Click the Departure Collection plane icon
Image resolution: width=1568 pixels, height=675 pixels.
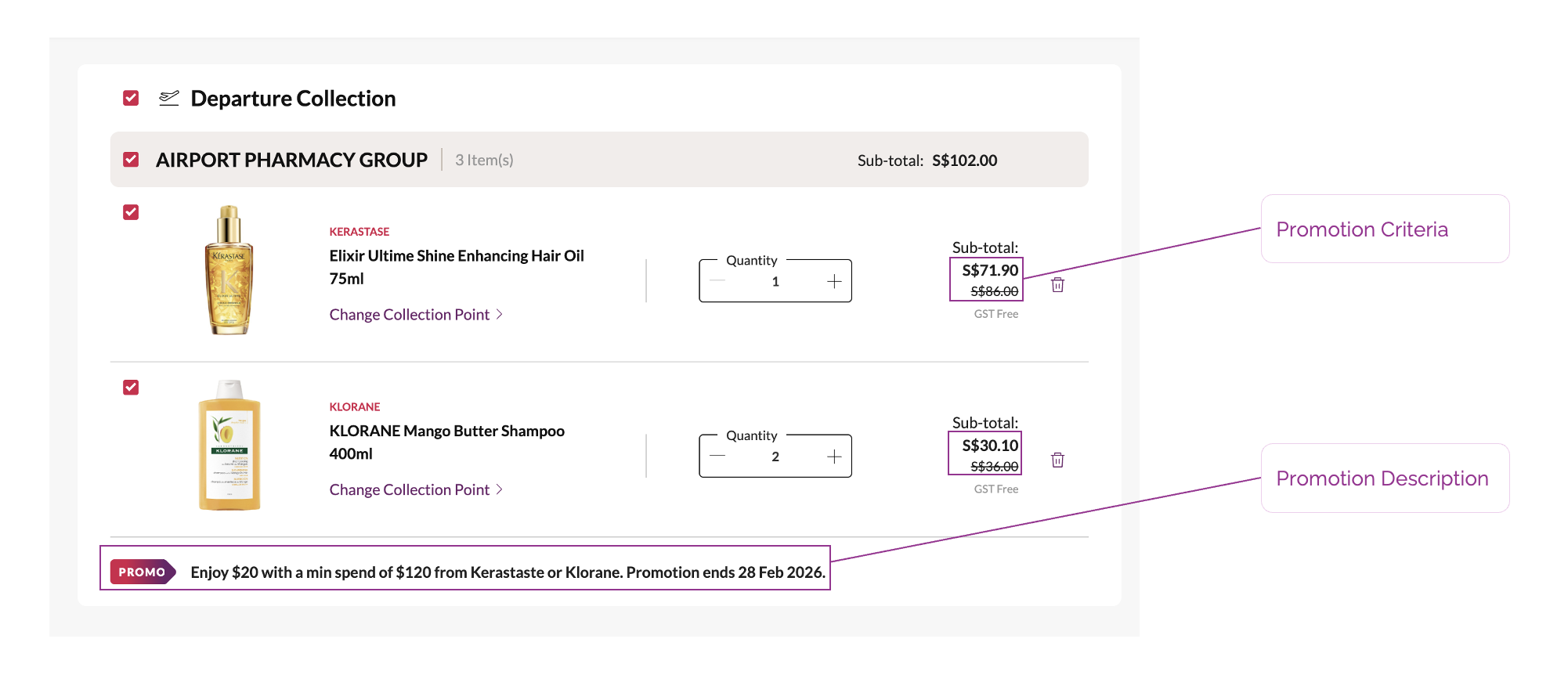coord(169,99)
